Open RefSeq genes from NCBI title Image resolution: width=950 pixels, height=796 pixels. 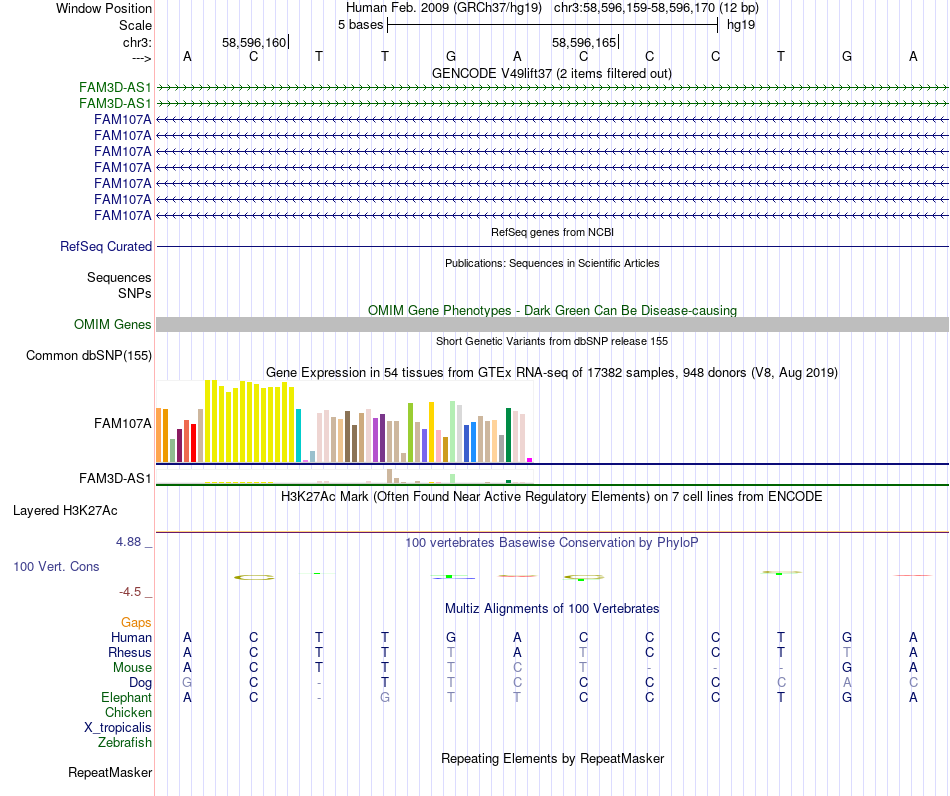552,232
